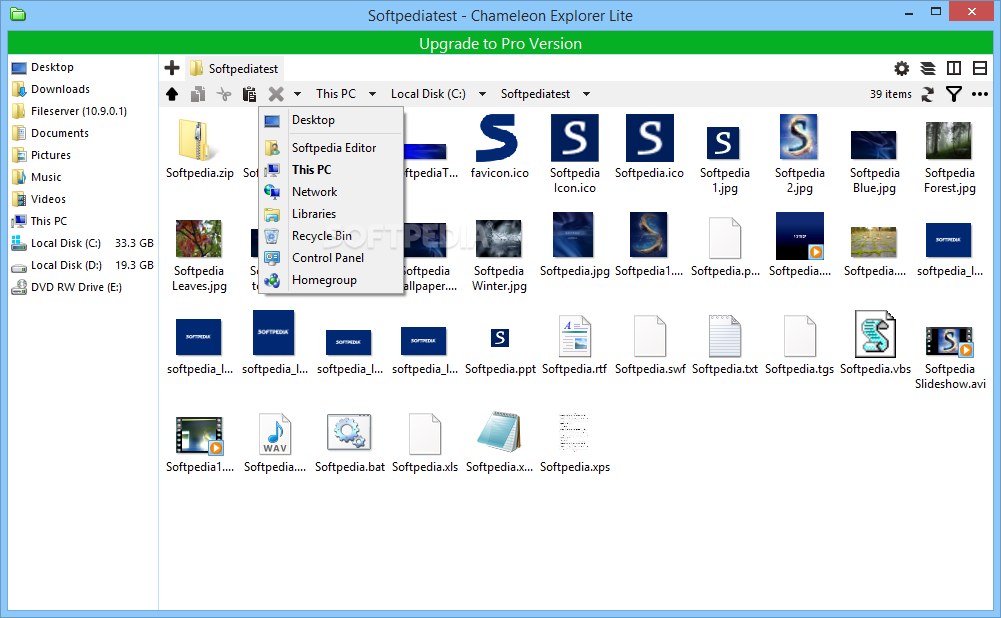
Task: Split view horizontally with rows icon
Action: click(x=980, y=68)
